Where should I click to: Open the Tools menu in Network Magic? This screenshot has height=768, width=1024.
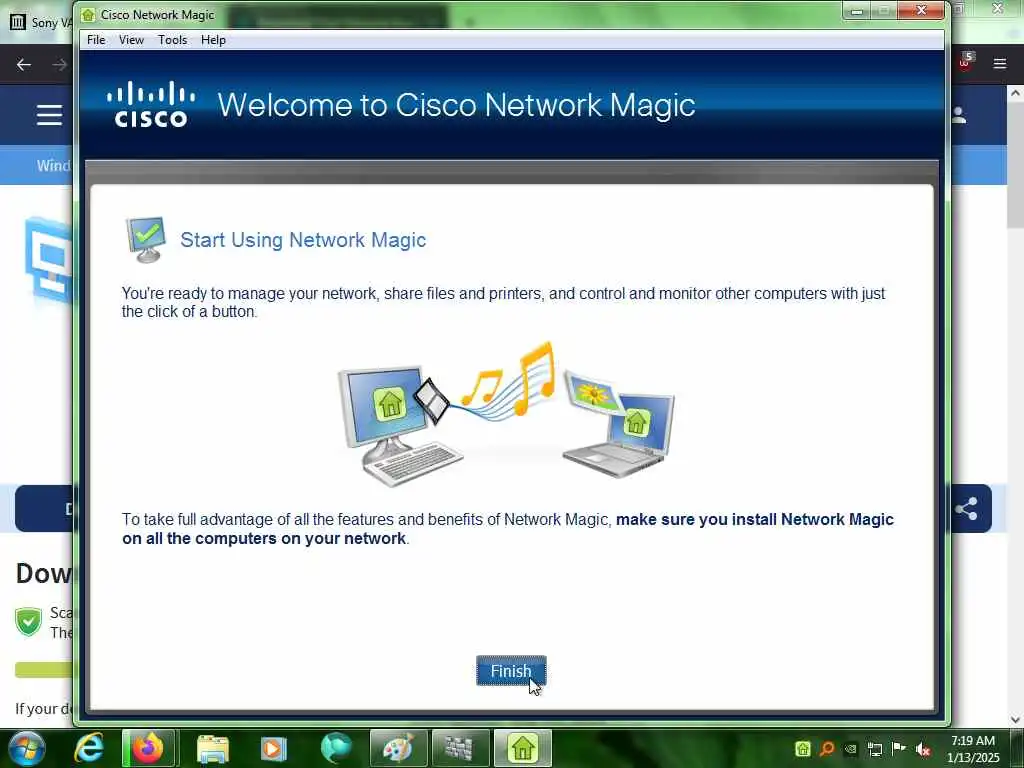point(172,40)
